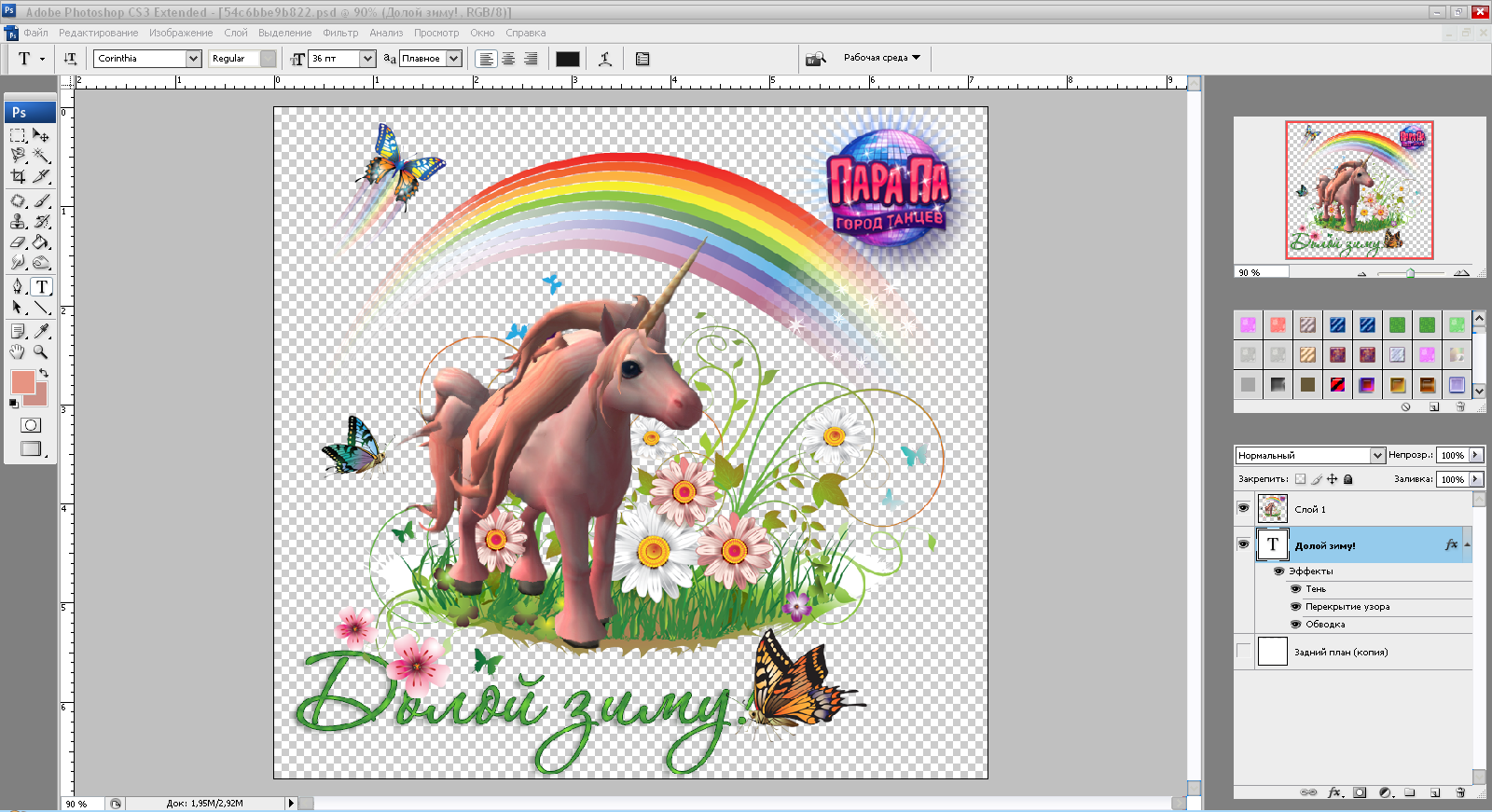Select the Crop tool
Viewport: 1492px width, 812px height.
tap(18, 175)
